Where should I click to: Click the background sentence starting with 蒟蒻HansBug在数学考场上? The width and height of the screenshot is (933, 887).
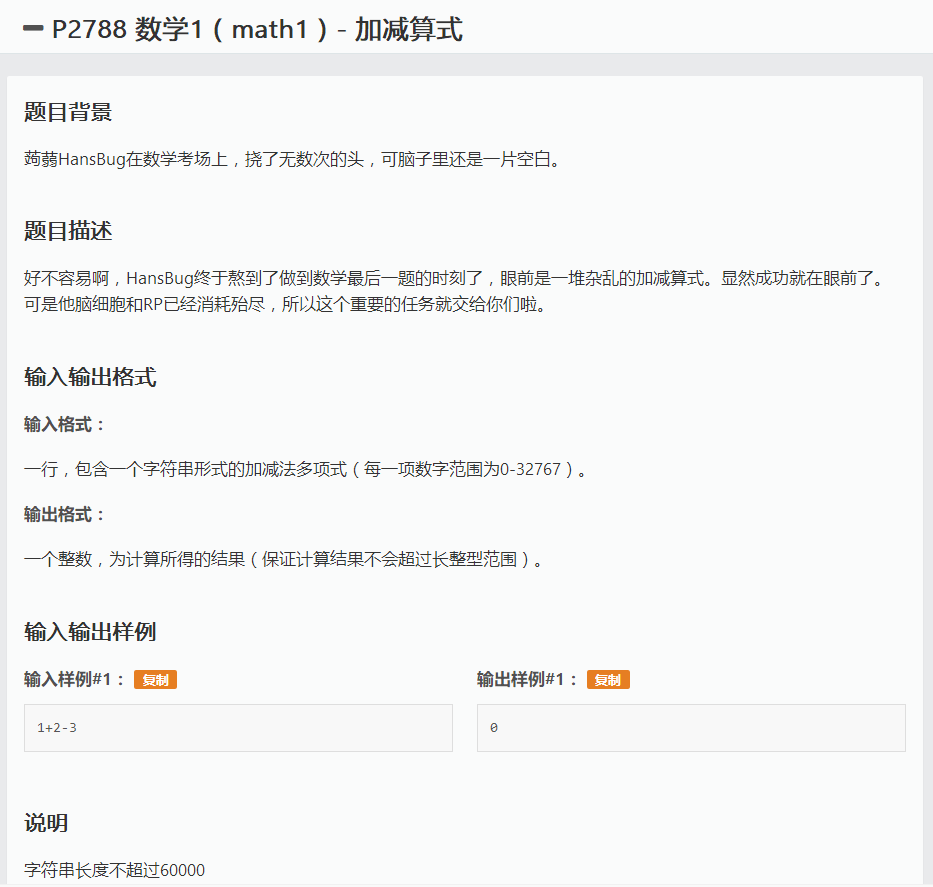pos(292,159)
